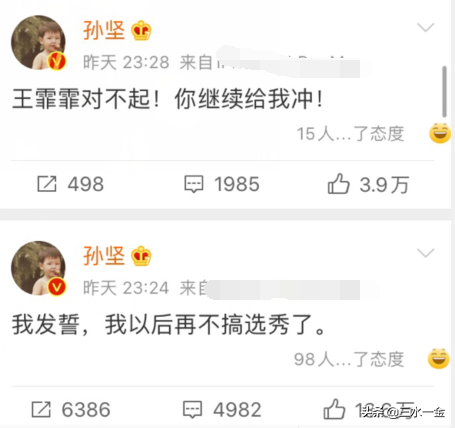The width and height of the screenshot is (455, 428).
Task: Like the post with 3.9万 thumbs up
Action: pyautogui.click(x=338, y=184)
